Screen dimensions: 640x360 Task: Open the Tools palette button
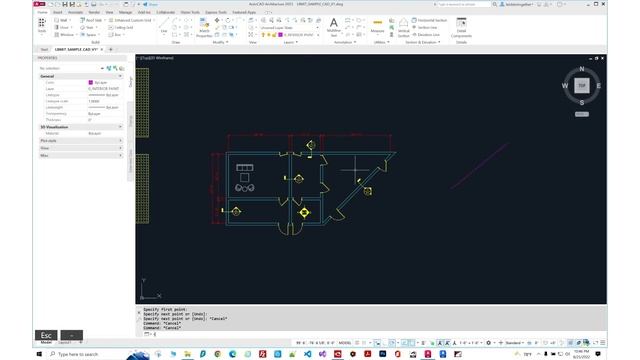pos(42,26)
